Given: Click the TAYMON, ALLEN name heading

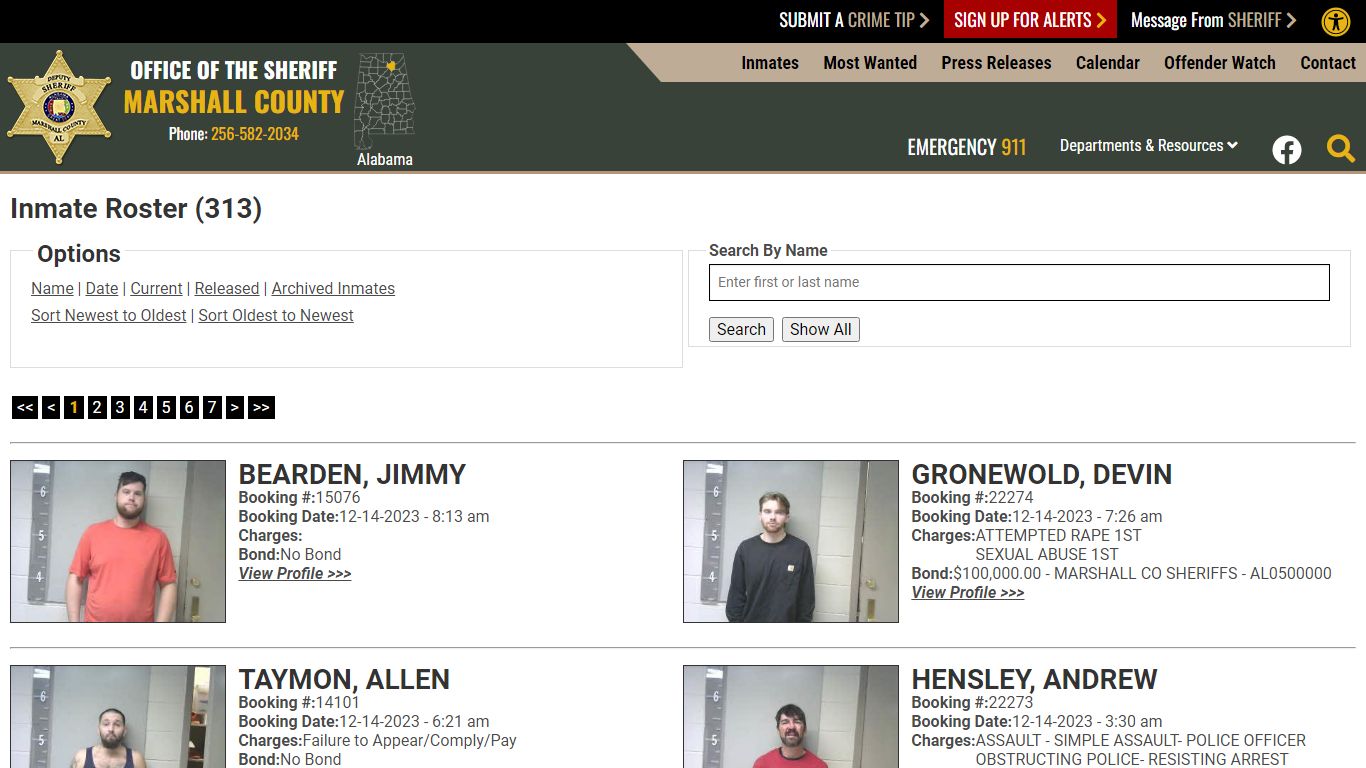Looking at the screenshot, I should tap(344, 679).
